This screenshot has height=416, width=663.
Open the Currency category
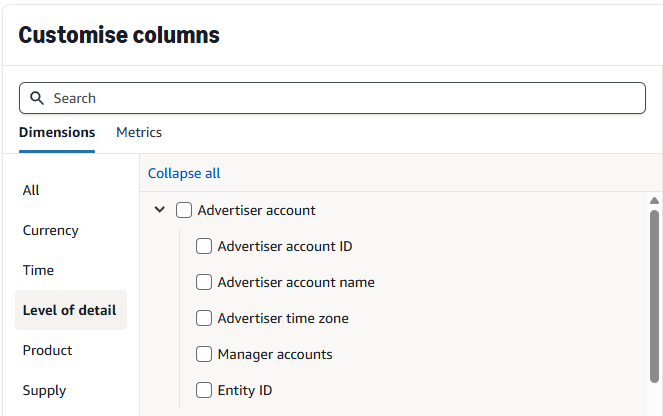point(51,230)
